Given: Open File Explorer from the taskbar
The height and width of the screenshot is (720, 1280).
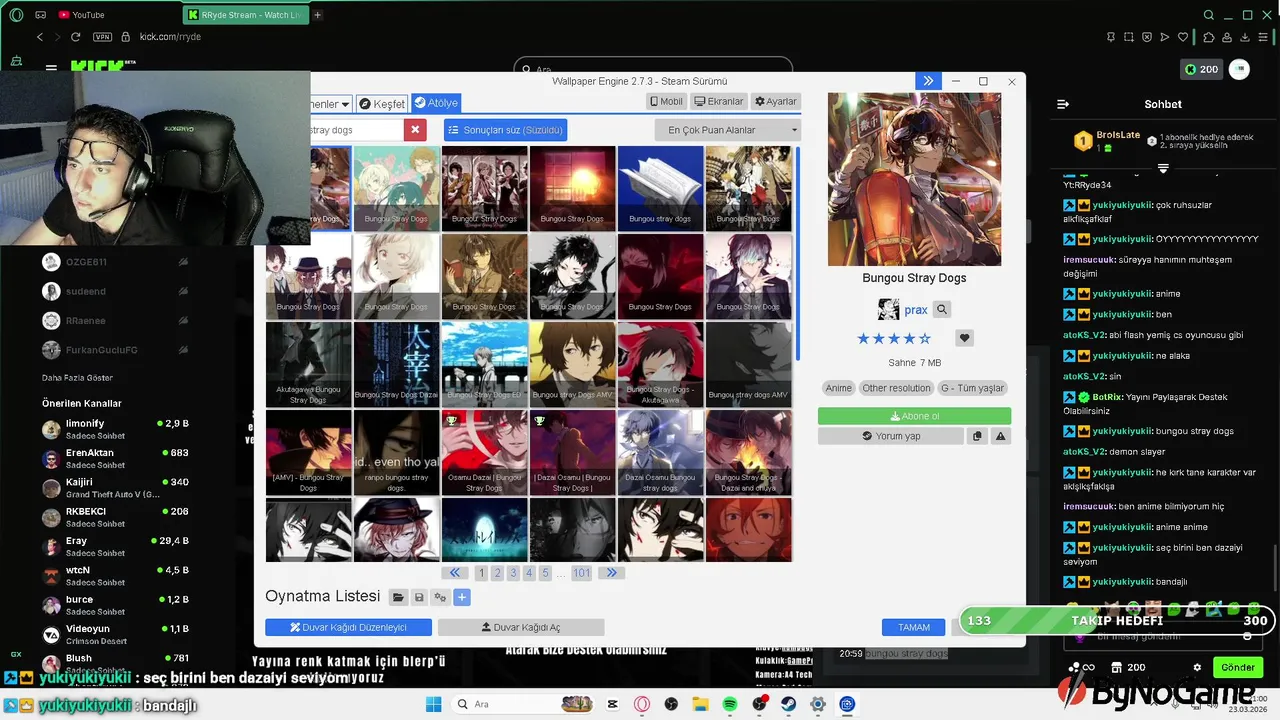Looking at the screenshot, I should coord(701,704).
